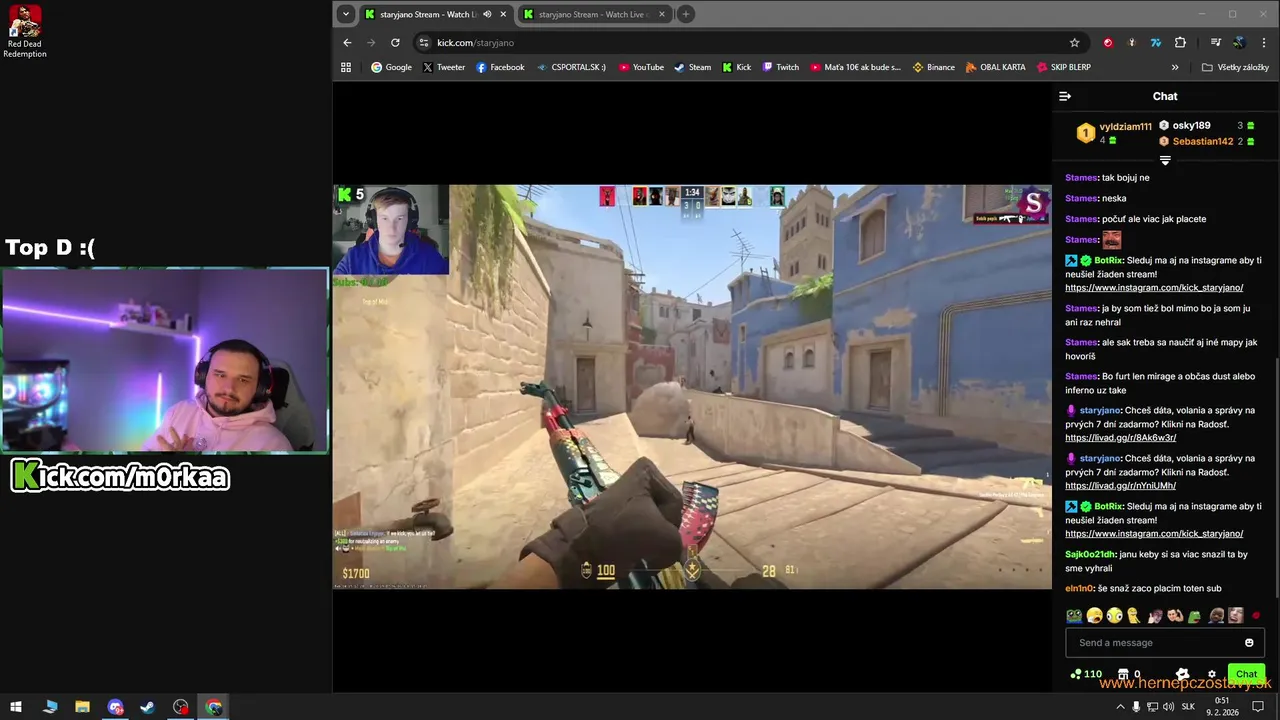This screenshot has width=1280, height=720.
Task: Open Sebastian142 leaderboard profile
Action: point(1202,141)
